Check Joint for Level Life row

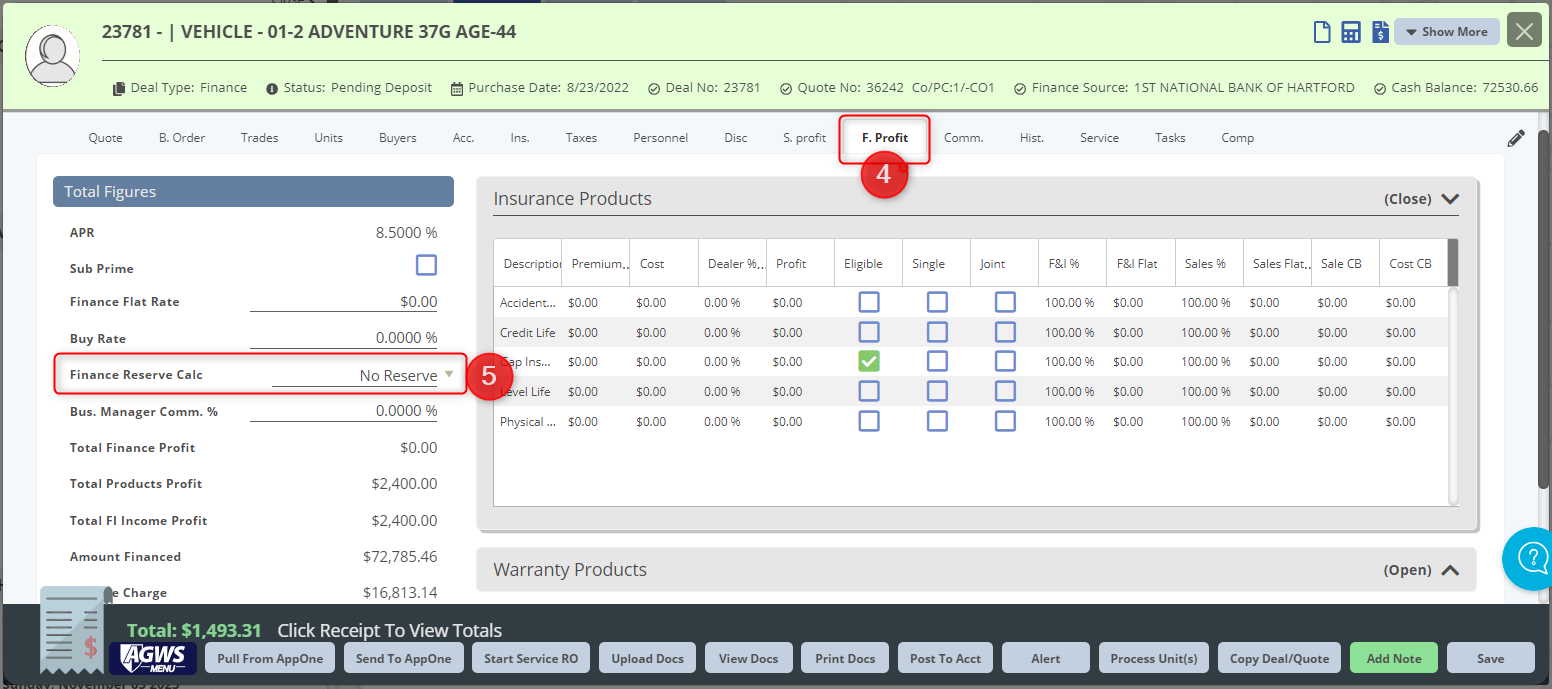click(1005, 392)
